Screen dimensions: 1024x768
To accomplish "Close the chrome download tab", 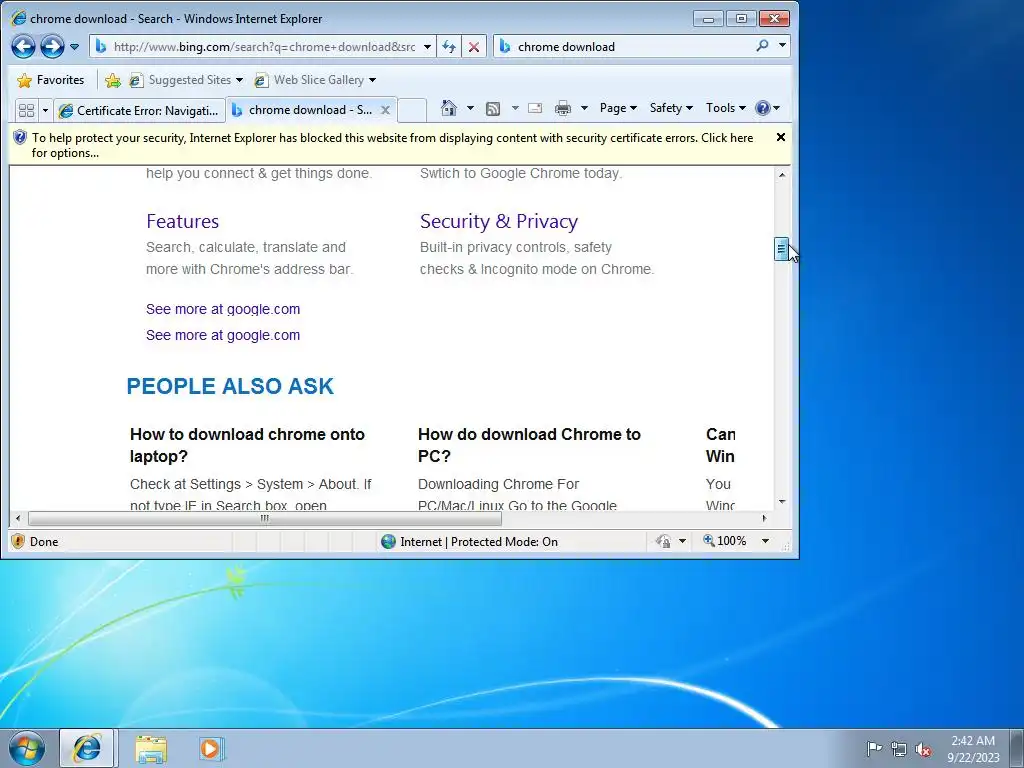I will click(385, 110).
